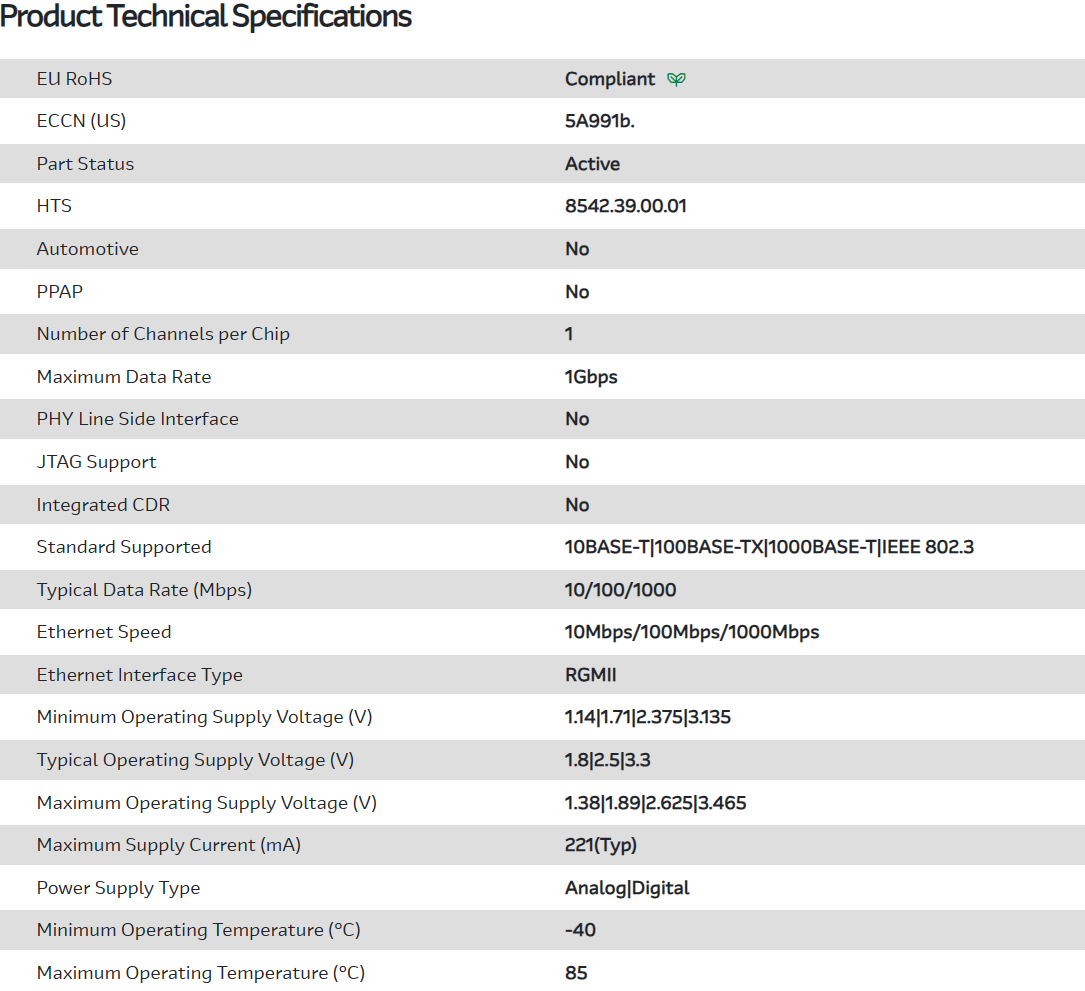
Task: Click the JTAG Support label
Action: pos(97,462)
